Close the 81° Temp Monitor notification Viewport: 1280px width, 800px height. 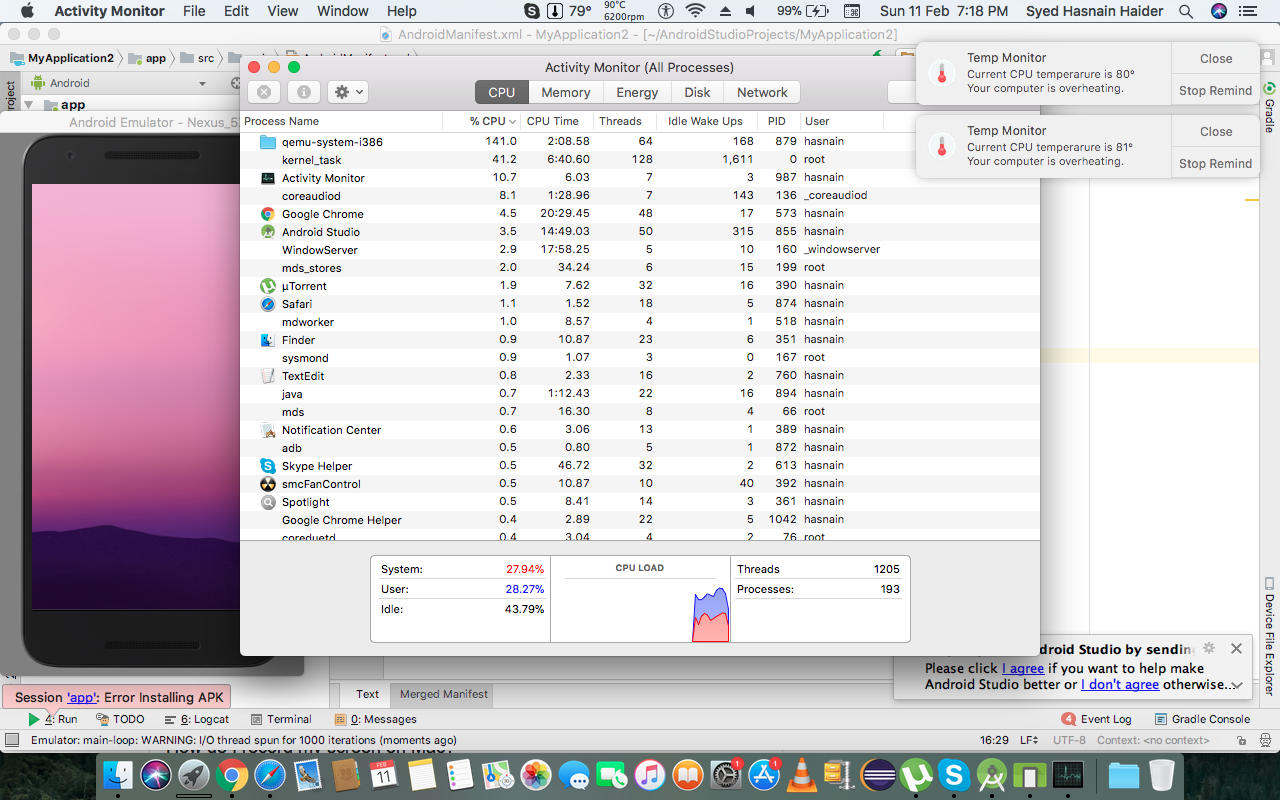[1216, 131]
